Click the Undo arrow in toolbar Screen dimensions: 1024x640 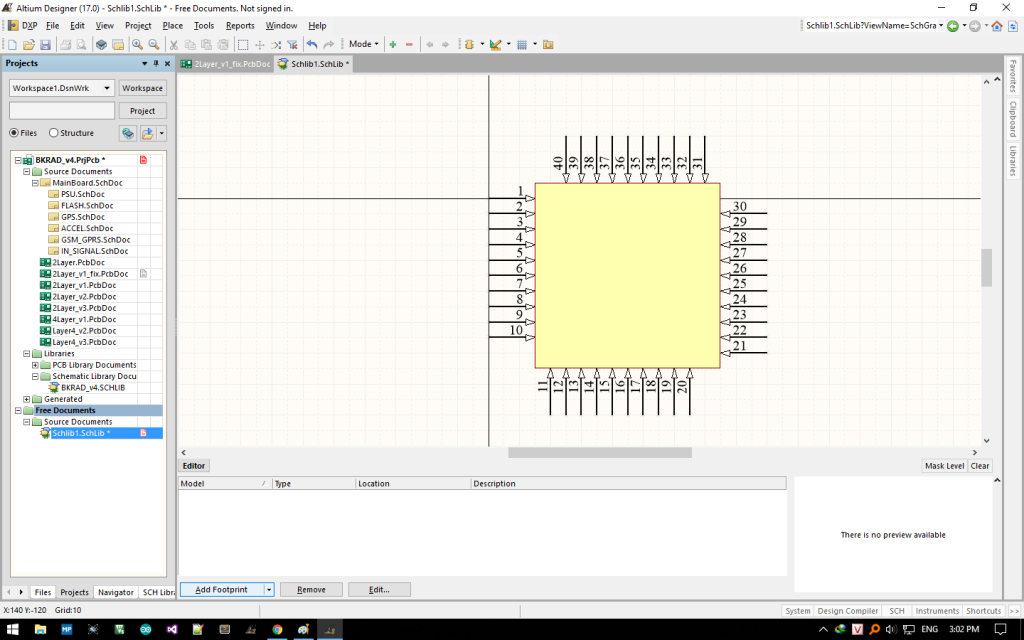pos(312,44)
